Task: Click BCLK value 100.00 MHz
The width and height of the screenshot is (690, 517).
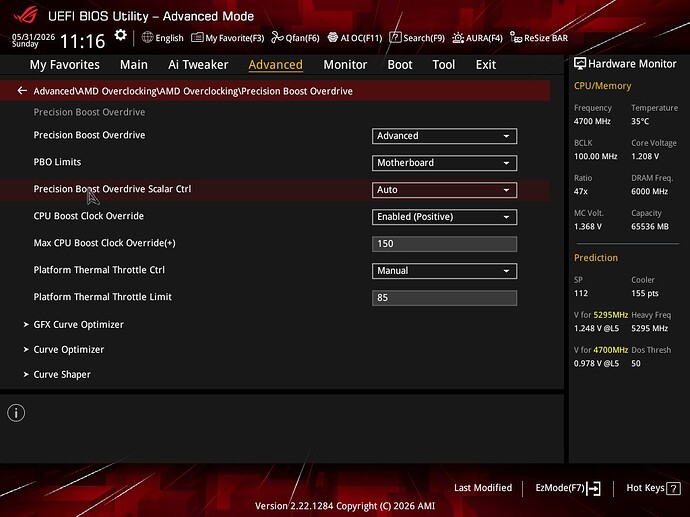Action: click(x=595, y=156)
